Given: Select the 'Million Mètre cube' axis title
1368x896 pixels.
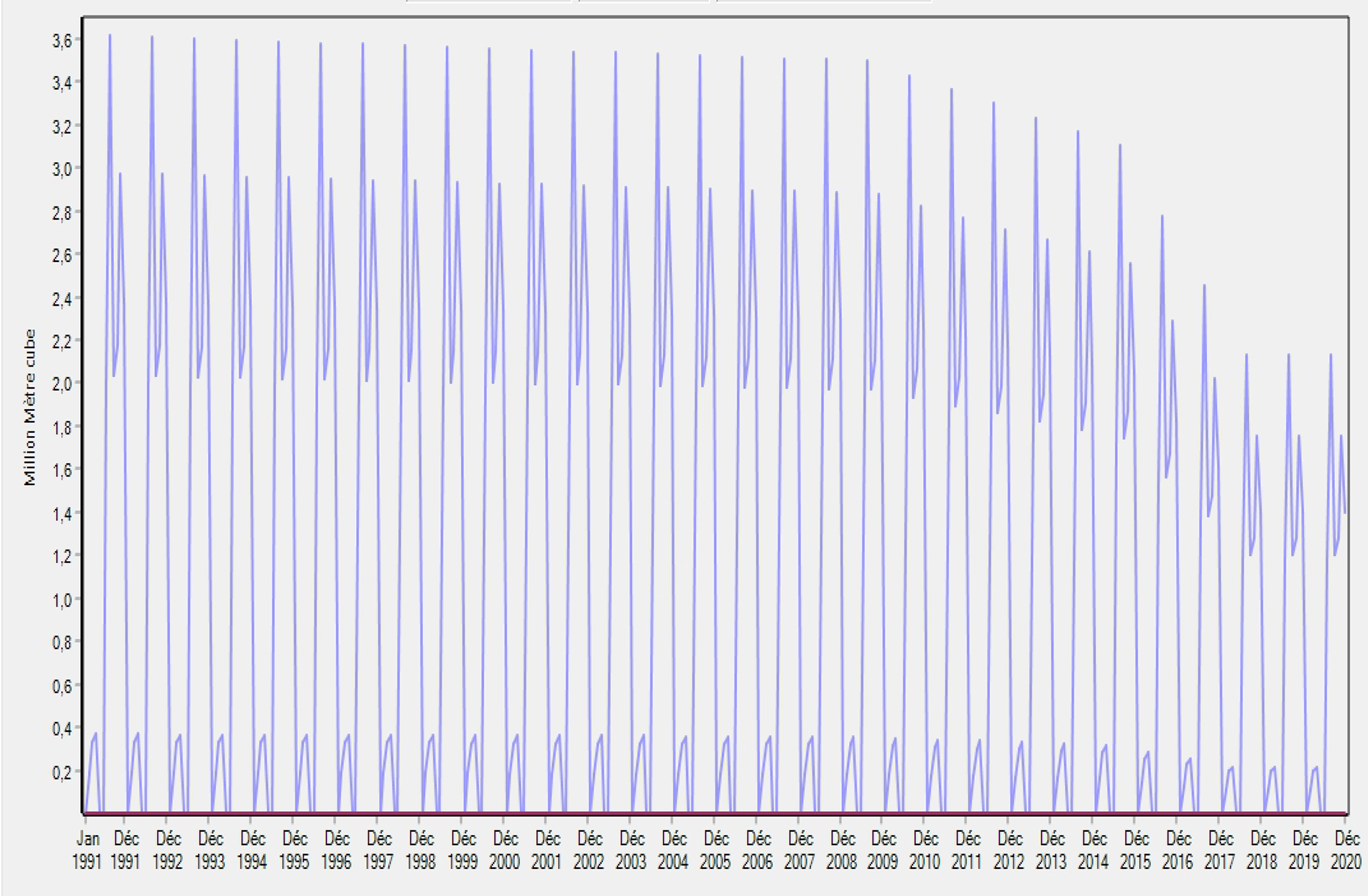Looking at the screenshot, I should pos(30,407).
